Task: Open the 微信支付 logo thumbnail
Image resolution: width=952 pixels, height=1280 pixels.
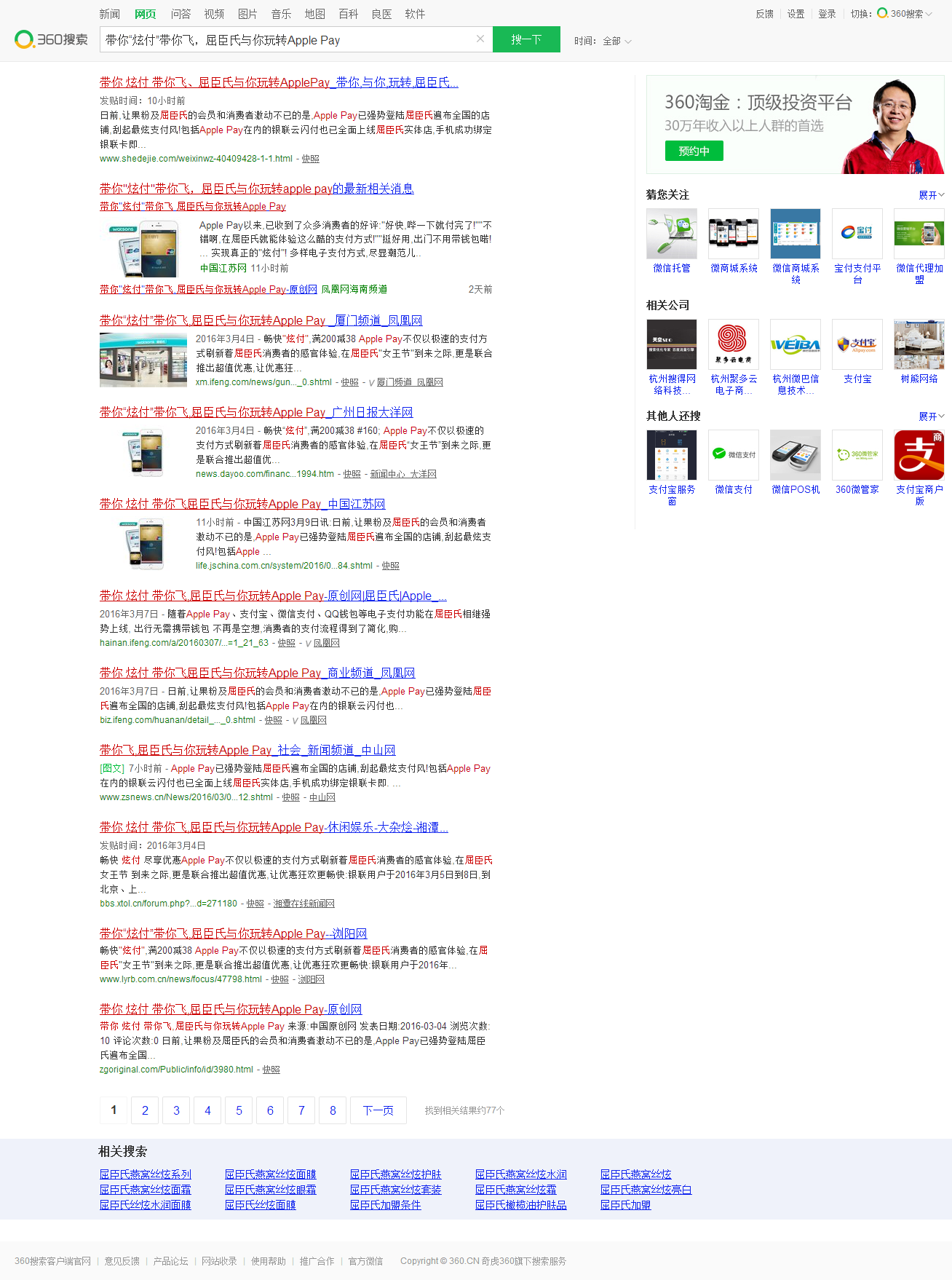Action: [734, 455]
